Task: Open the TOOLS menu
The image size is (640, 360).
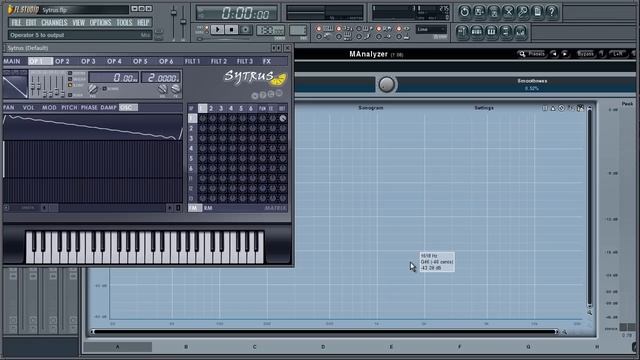Action: (x=124, y=22)
